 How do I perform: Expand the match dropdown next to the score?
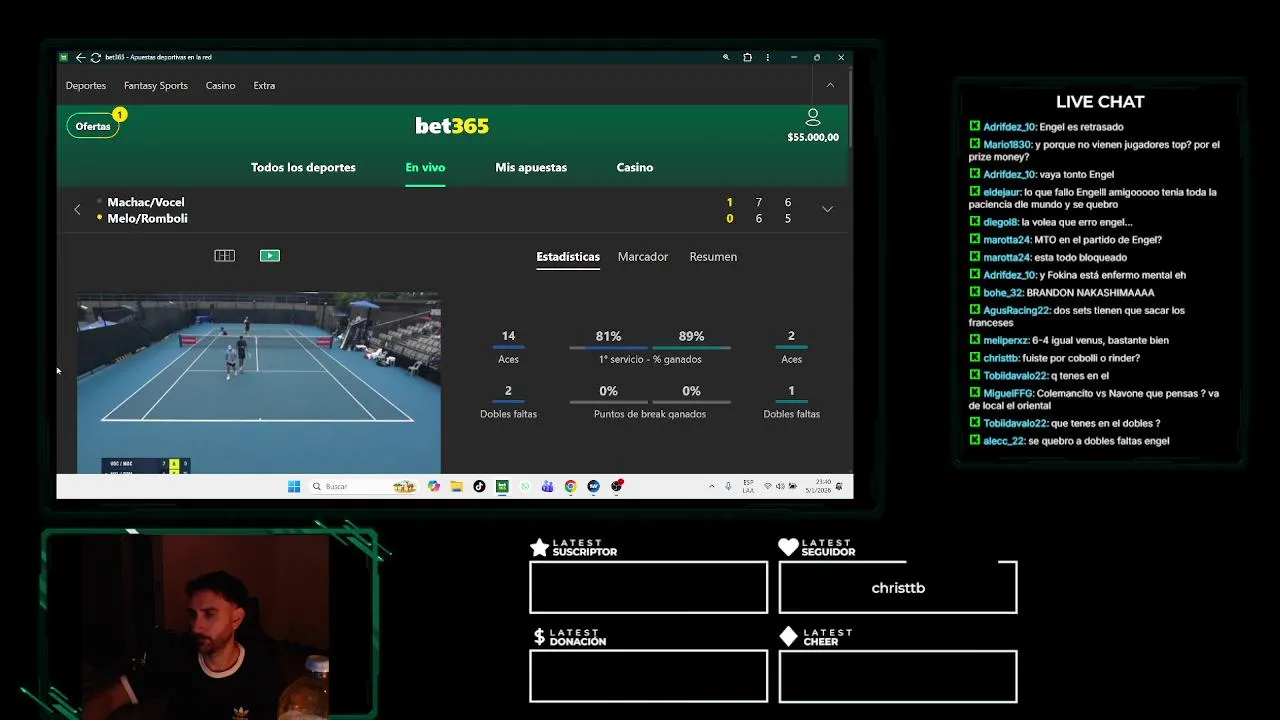(827, 209)
